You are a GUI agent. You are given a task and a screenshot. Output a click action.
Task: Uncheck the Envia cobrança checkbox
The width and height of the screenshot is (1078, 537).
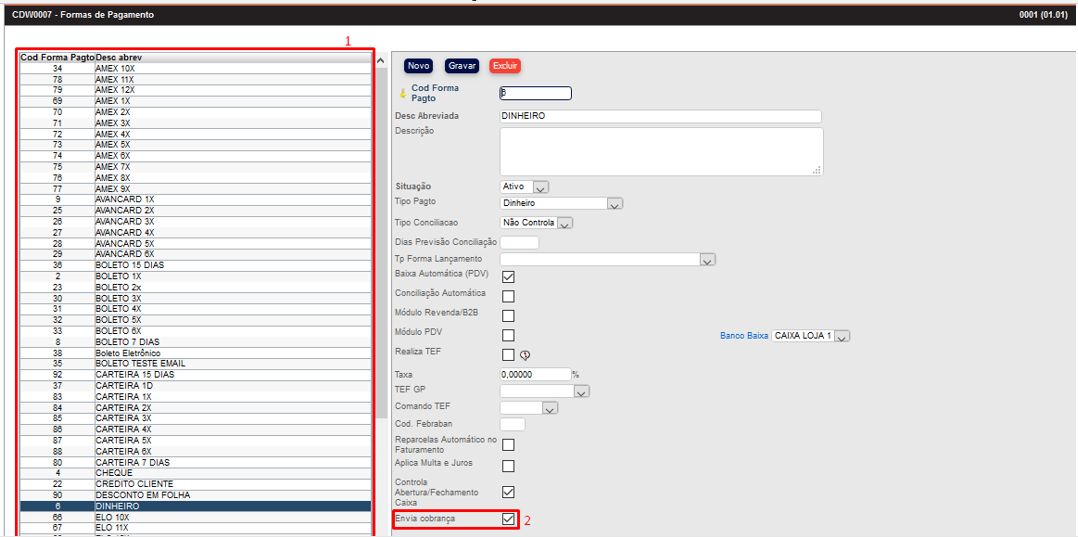click(508, 519)
